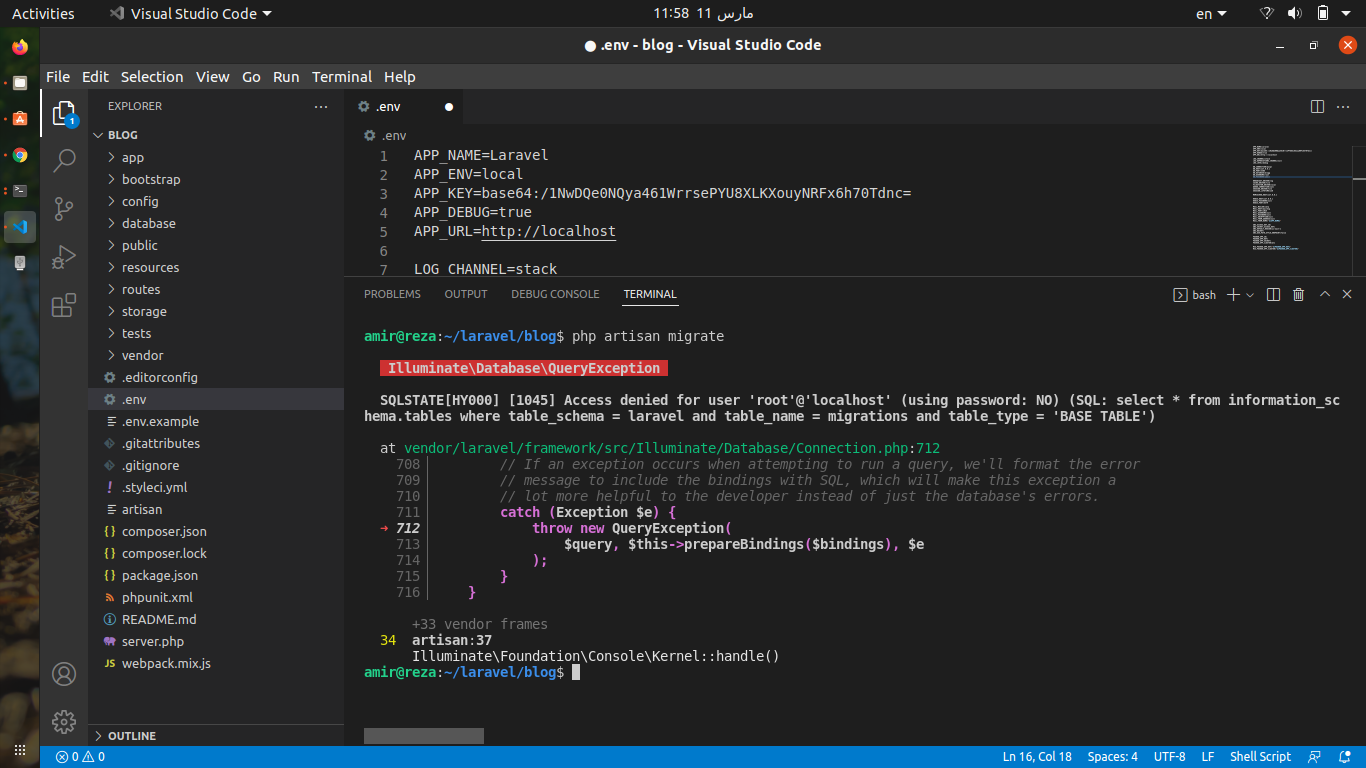Open the feedback icon in status bar

(1314, 757)
